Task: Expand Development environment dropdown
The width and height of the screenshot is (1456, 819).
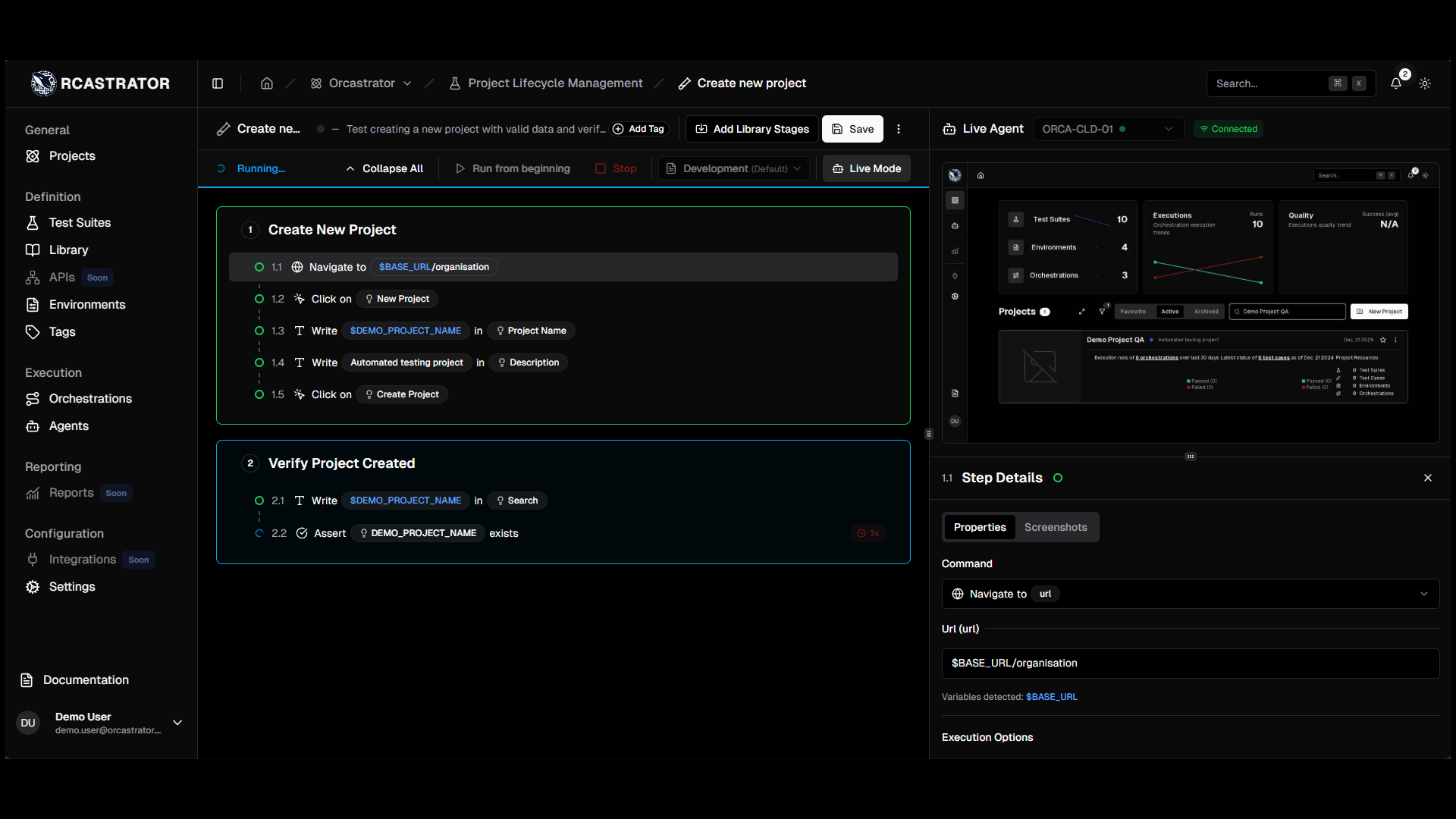Action: [733, 168]
